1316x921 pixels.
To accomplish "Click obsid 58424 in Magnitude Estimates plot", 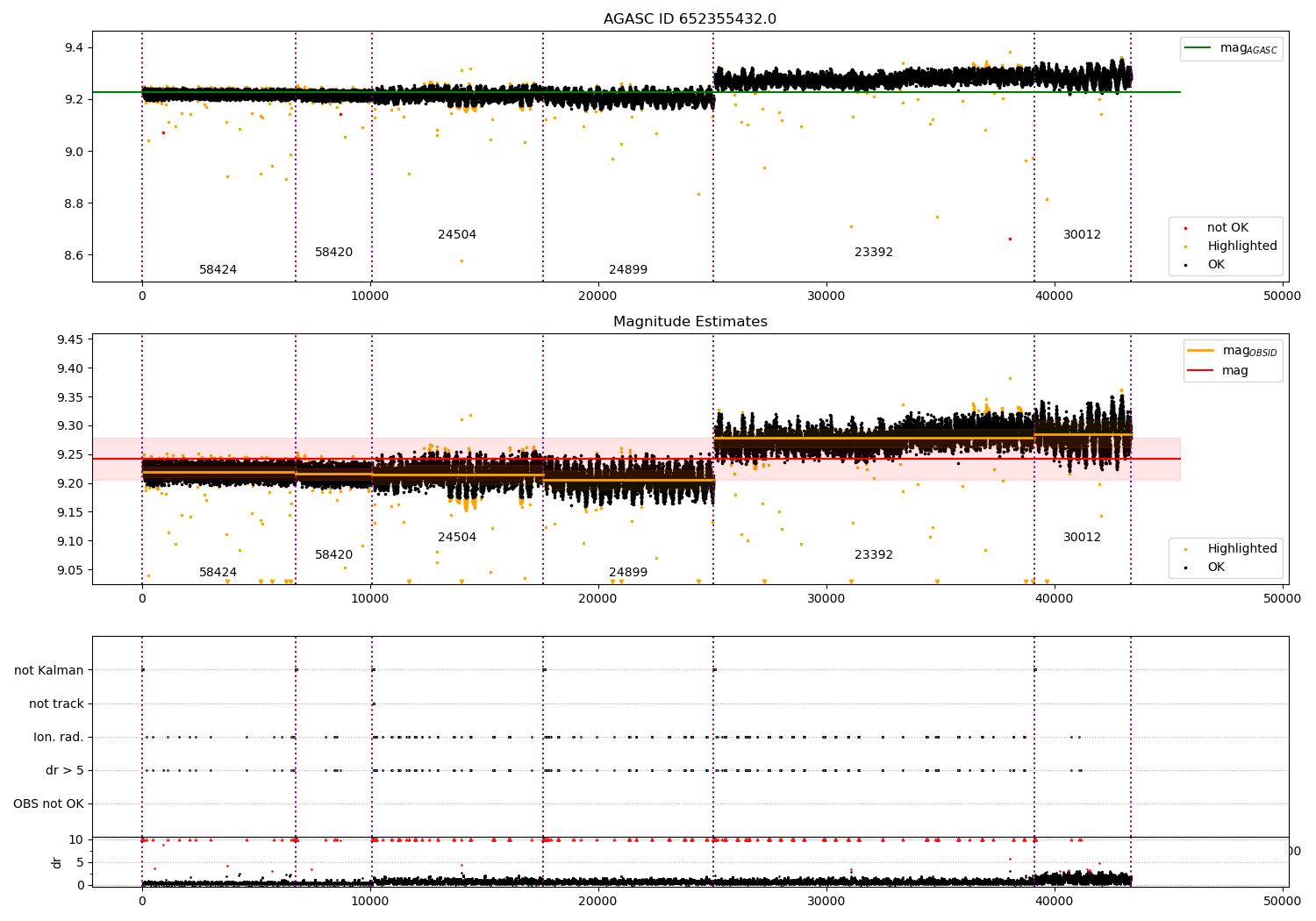I will (x=218, y=573).
